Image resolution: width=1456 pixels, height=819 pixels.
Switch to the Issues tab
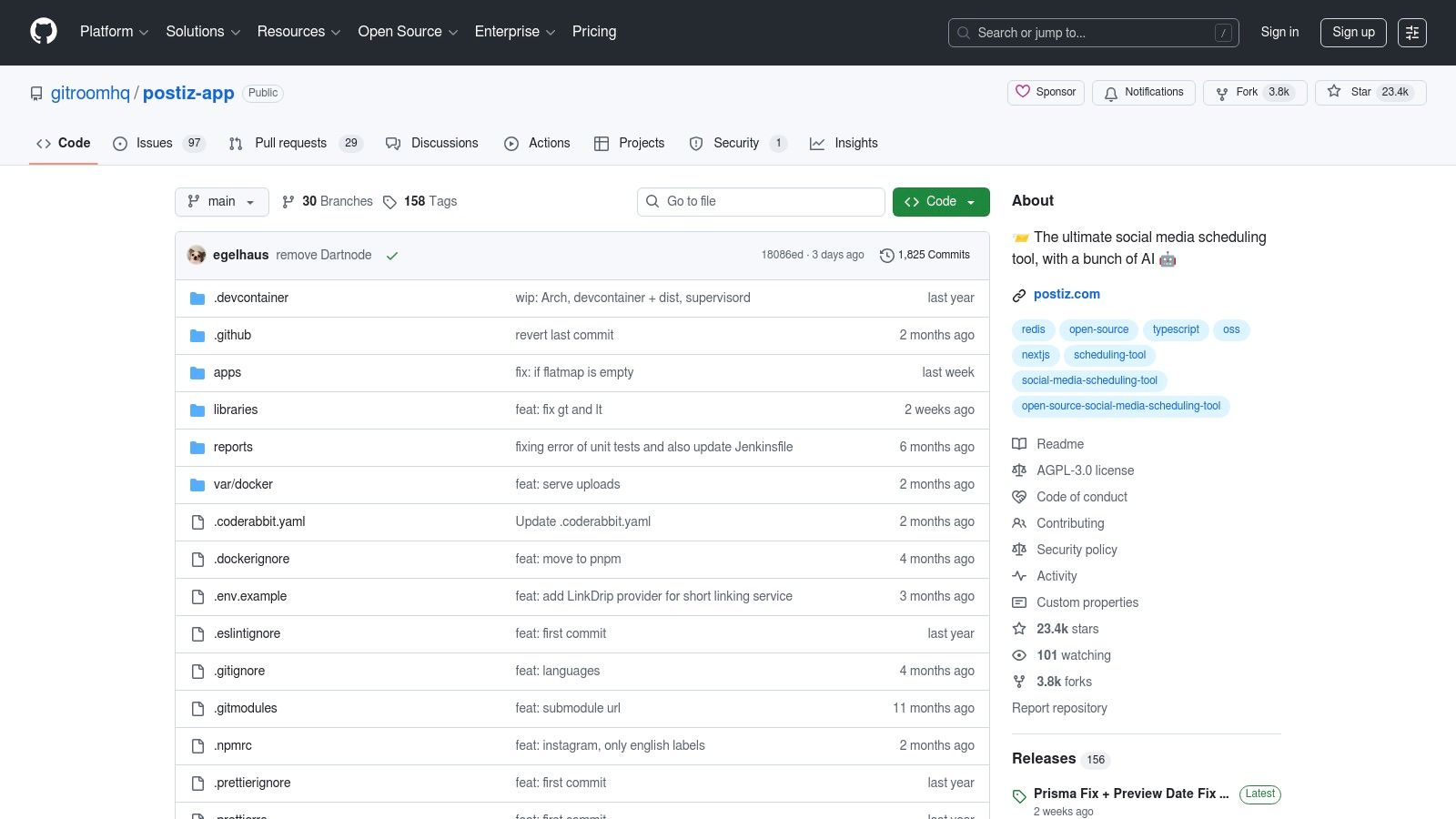coord(159,144)
